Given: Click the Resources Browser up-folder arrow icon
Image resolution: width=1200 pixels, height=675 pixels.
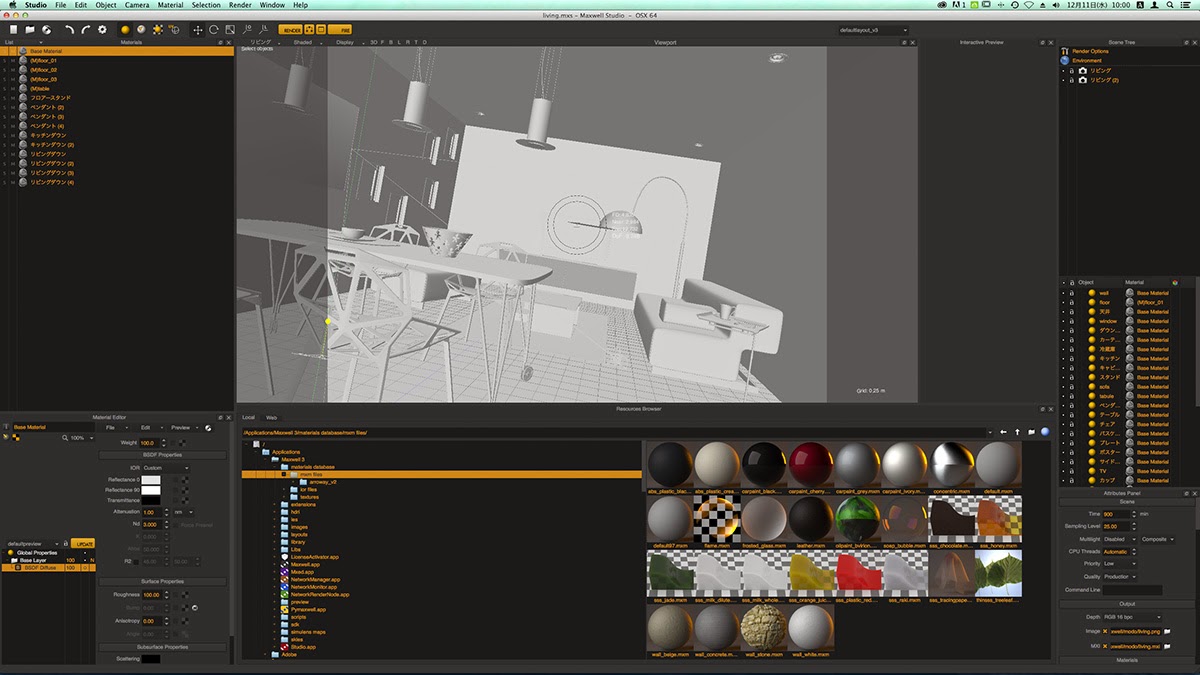Looking at the screenshot, I should (x=1017, y=432).
